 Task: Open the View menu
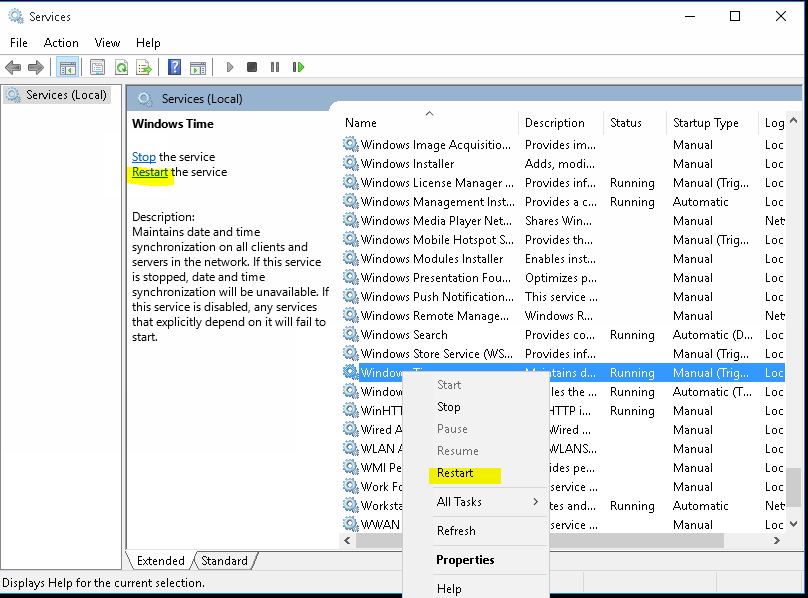click(107, 43)
